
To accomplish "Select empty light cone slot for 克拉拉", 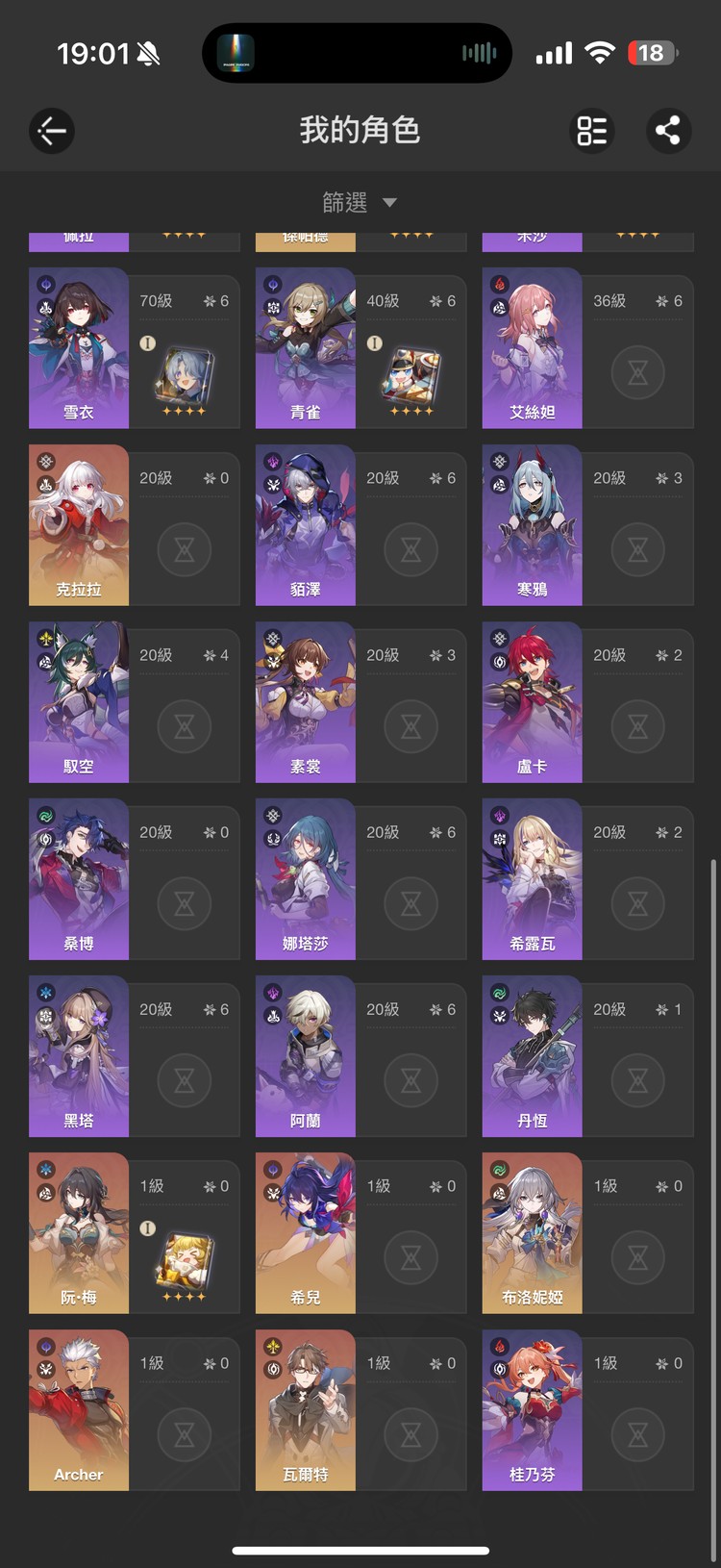I will click(x=184, y=549).
